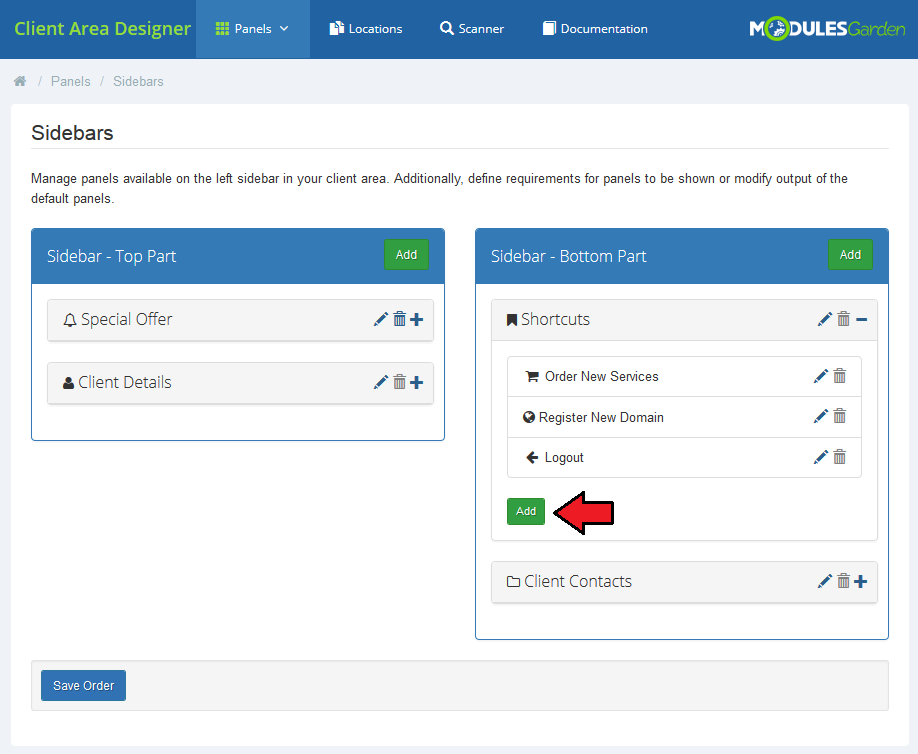Edit the Client Details panel with pencil icon

pyautogui.click(x=381, y=382)
